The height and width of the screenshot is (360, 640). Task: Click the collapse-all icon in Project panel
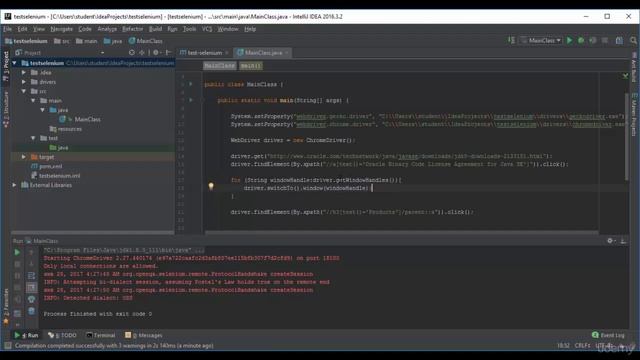tap(142, 53)
